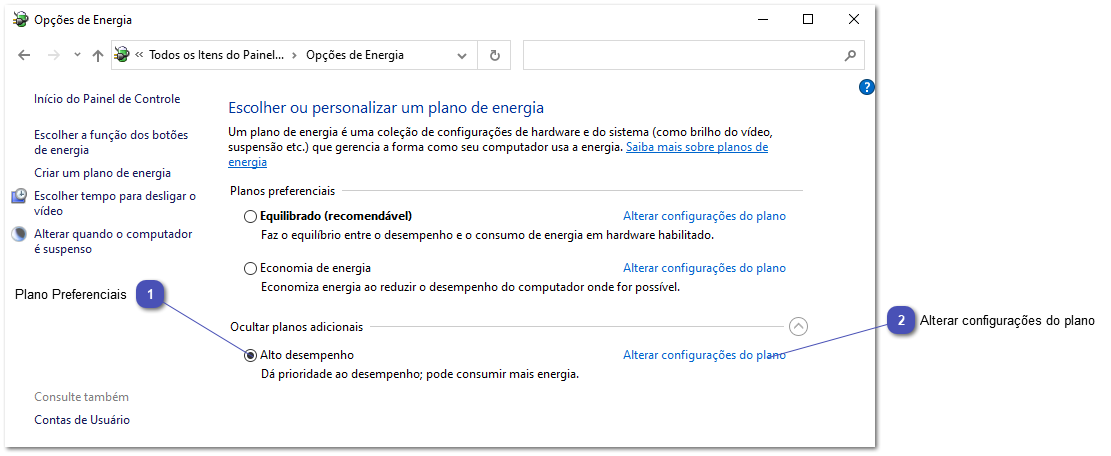1111x456 pixels.
Task: Select the Alto desempenho plan radio button
Action: point(250,355)
